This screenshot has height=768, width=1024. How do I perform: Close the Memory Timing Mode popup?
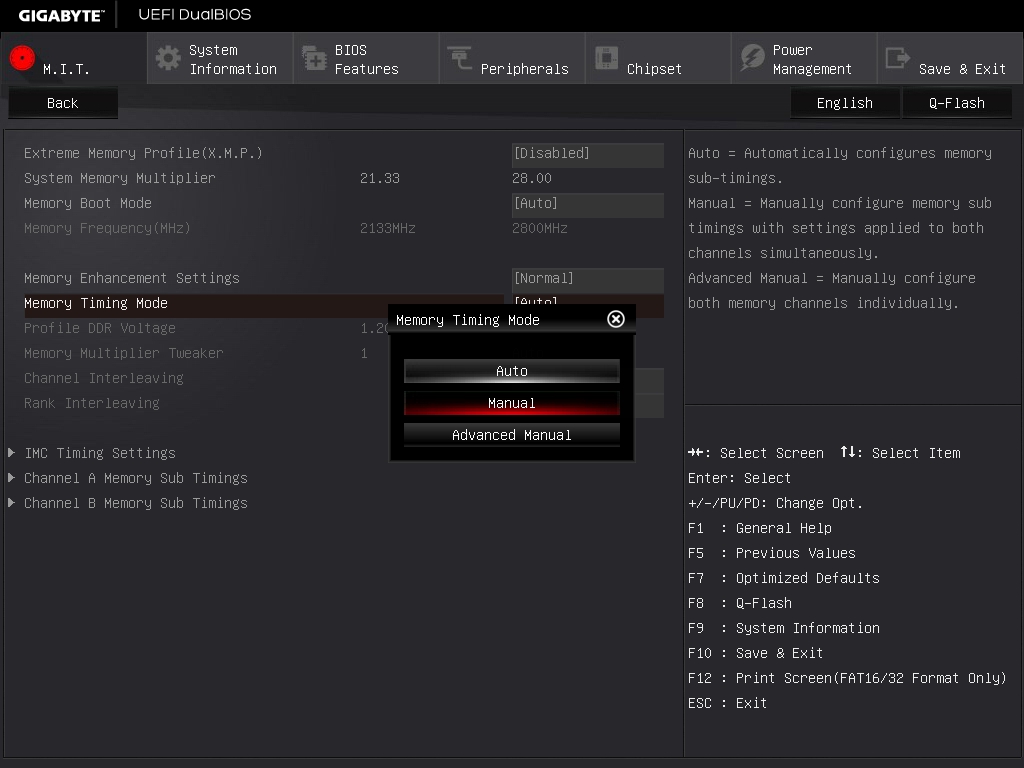coord(616,319)
